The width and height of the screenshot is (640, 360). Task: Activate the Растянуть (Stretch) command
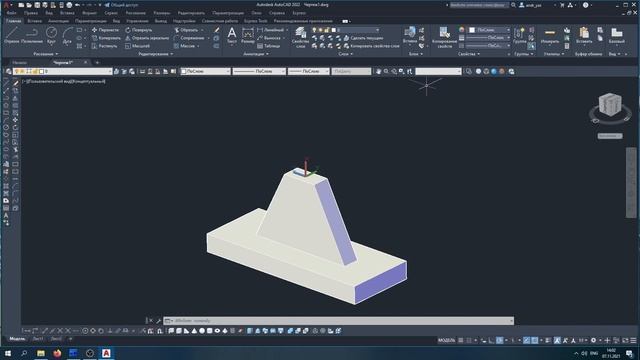(104, 46)
